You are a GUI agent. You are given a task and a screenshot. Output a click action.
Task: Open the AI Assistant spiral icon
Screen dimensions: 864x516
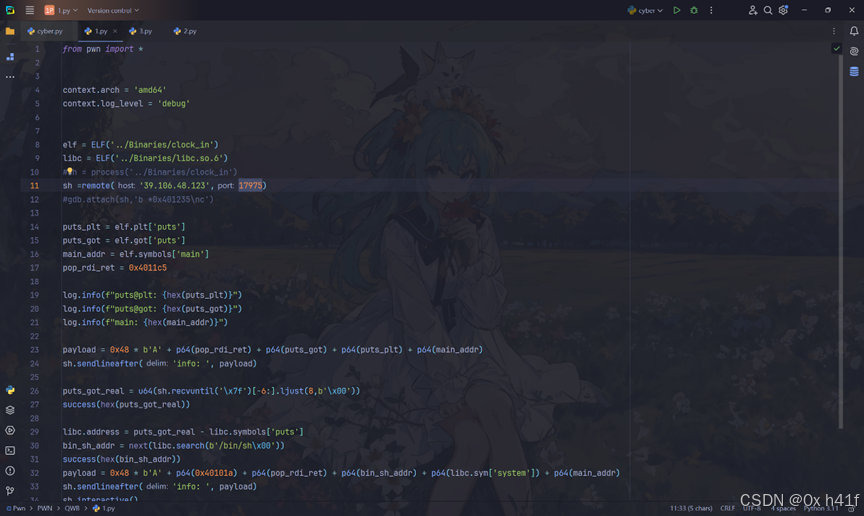(x=854, y=51)
